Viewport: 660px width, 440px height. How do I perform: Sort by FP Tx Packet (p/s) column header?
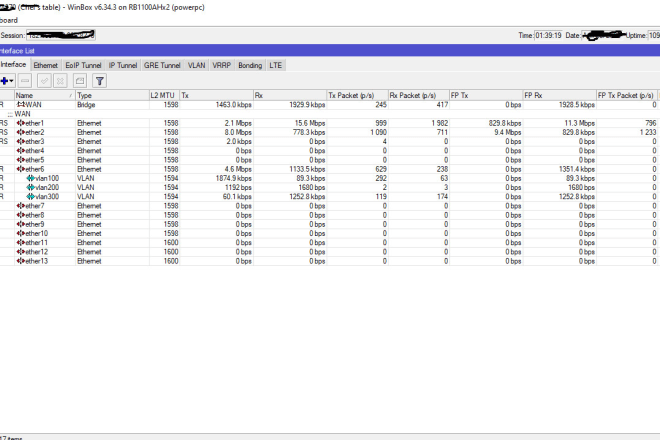627,96
